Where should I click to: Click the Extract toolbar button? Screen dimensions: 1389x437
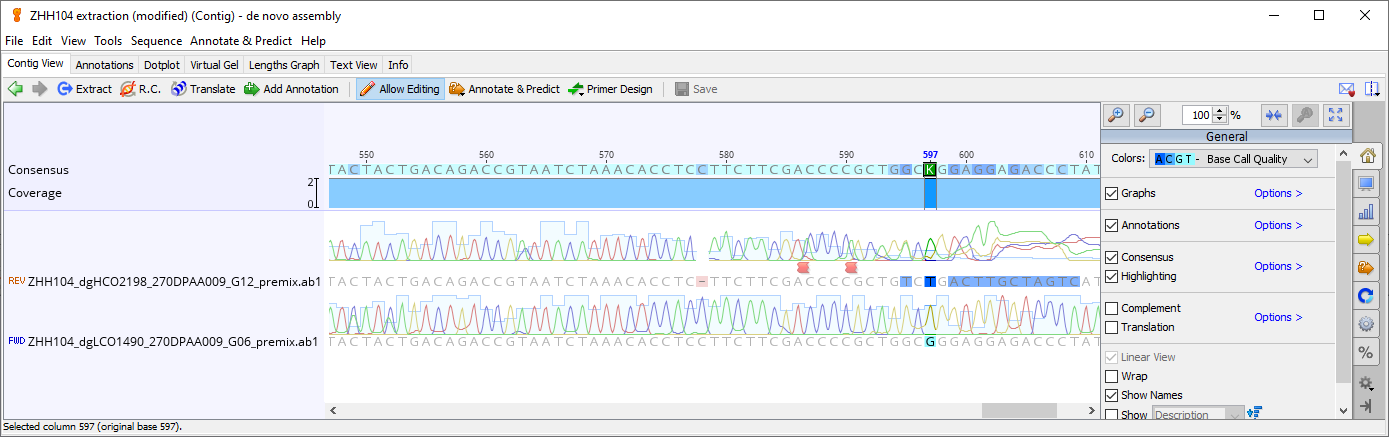pos(84,89)
